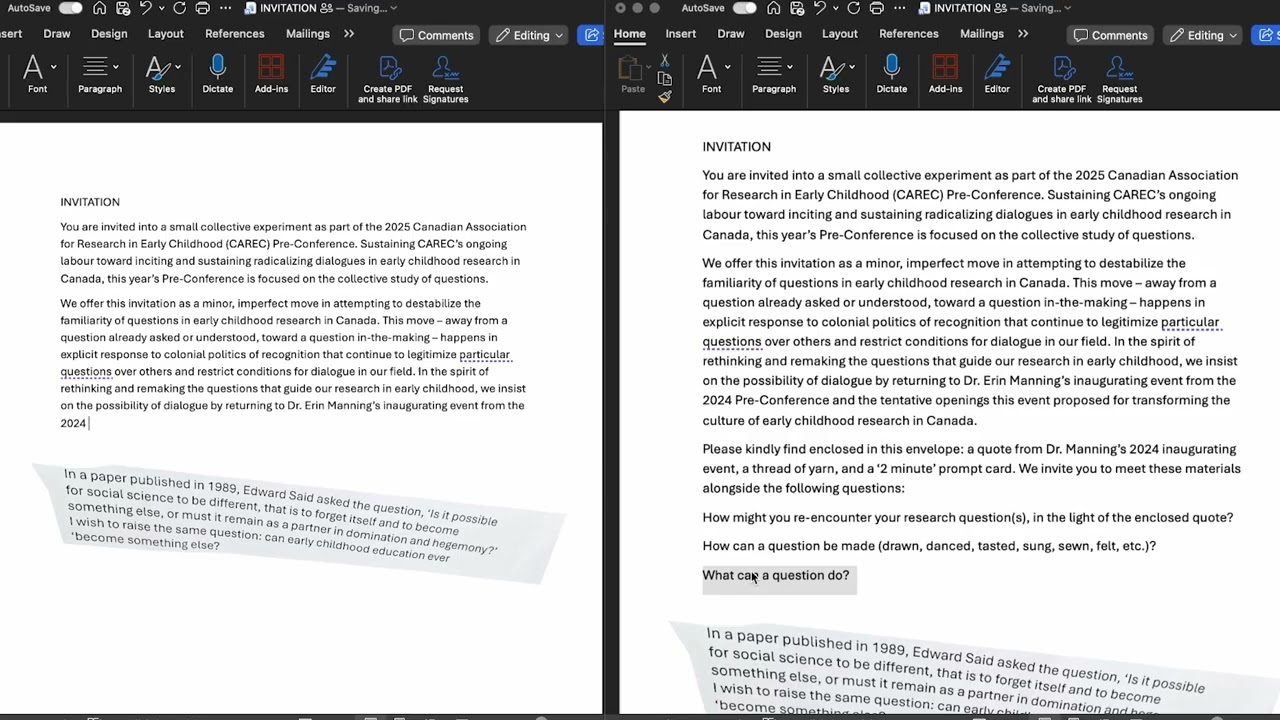Click Create PDF and share link in left window

coord(388,78)
